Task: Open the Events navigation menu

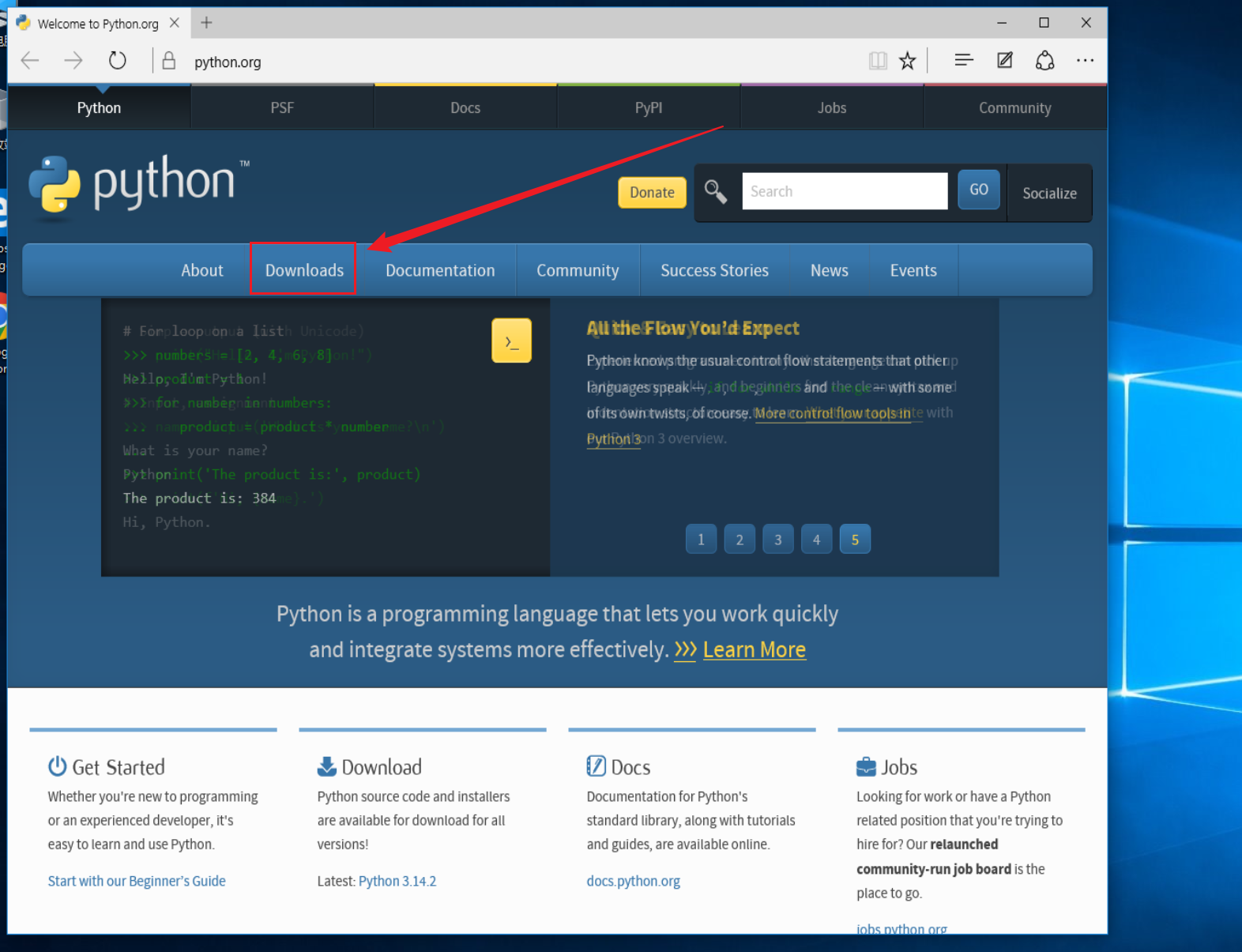Action: [x=913, y=270]
